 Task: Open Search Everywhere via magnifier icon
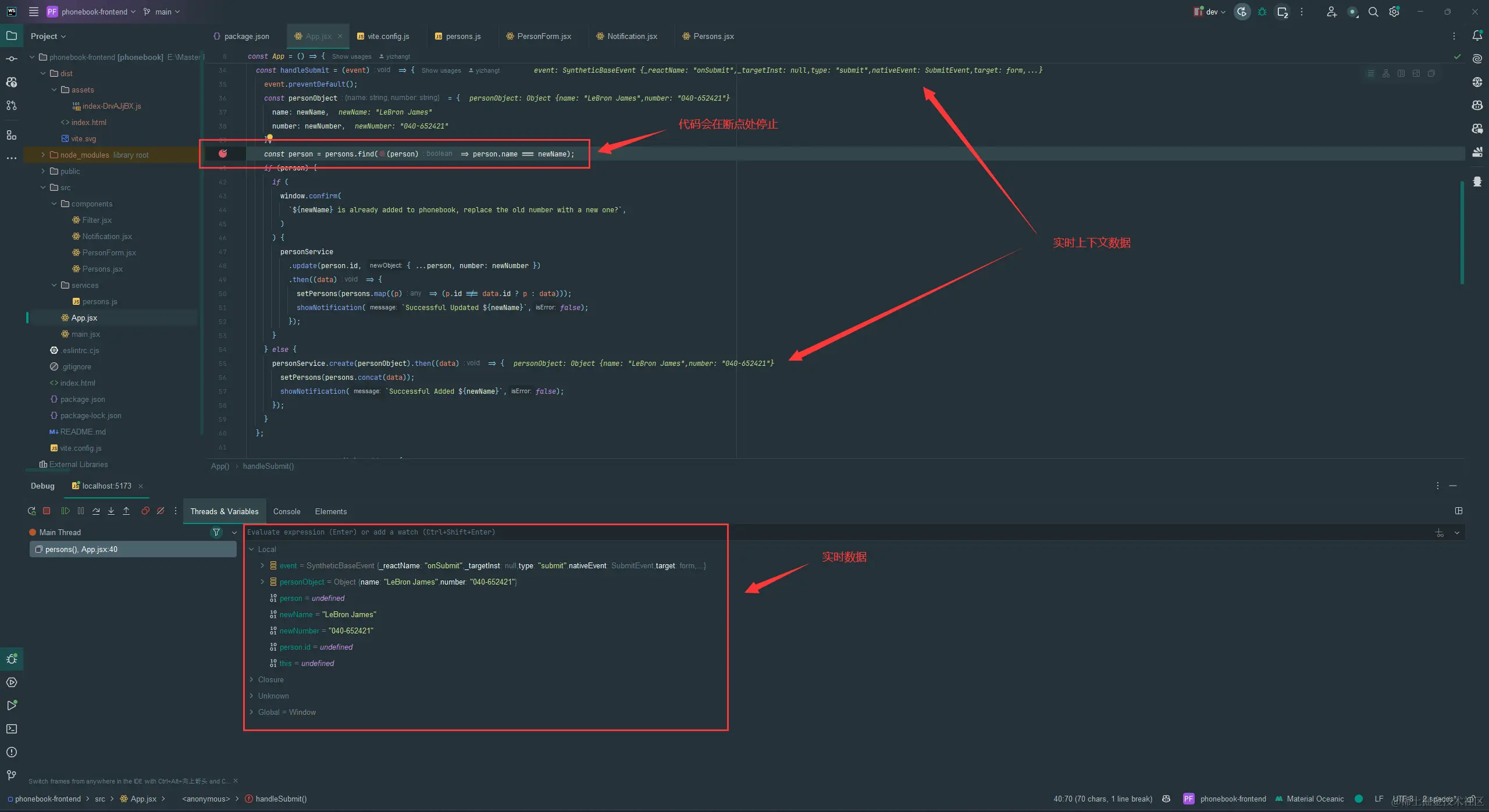[1373, 12]
